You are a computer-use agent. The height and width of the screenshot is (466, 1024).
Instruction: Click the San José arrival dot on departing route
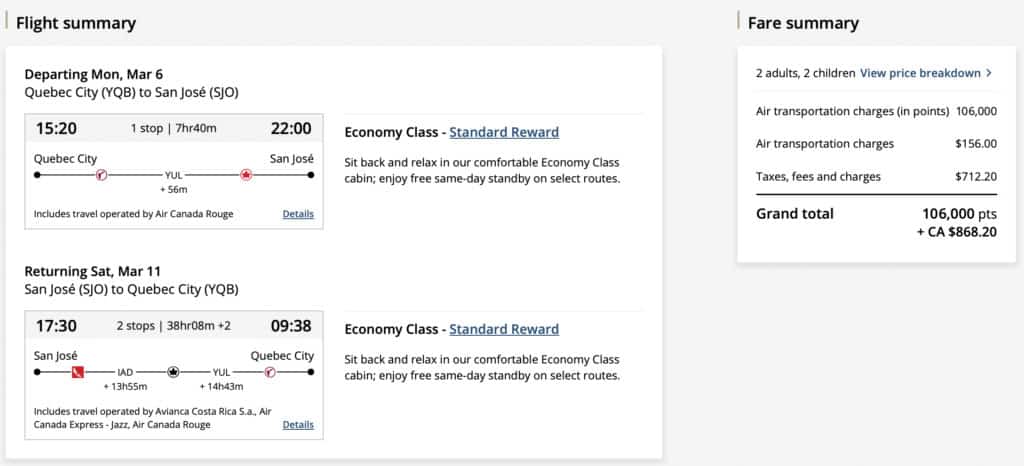click(x=311, y=175)
